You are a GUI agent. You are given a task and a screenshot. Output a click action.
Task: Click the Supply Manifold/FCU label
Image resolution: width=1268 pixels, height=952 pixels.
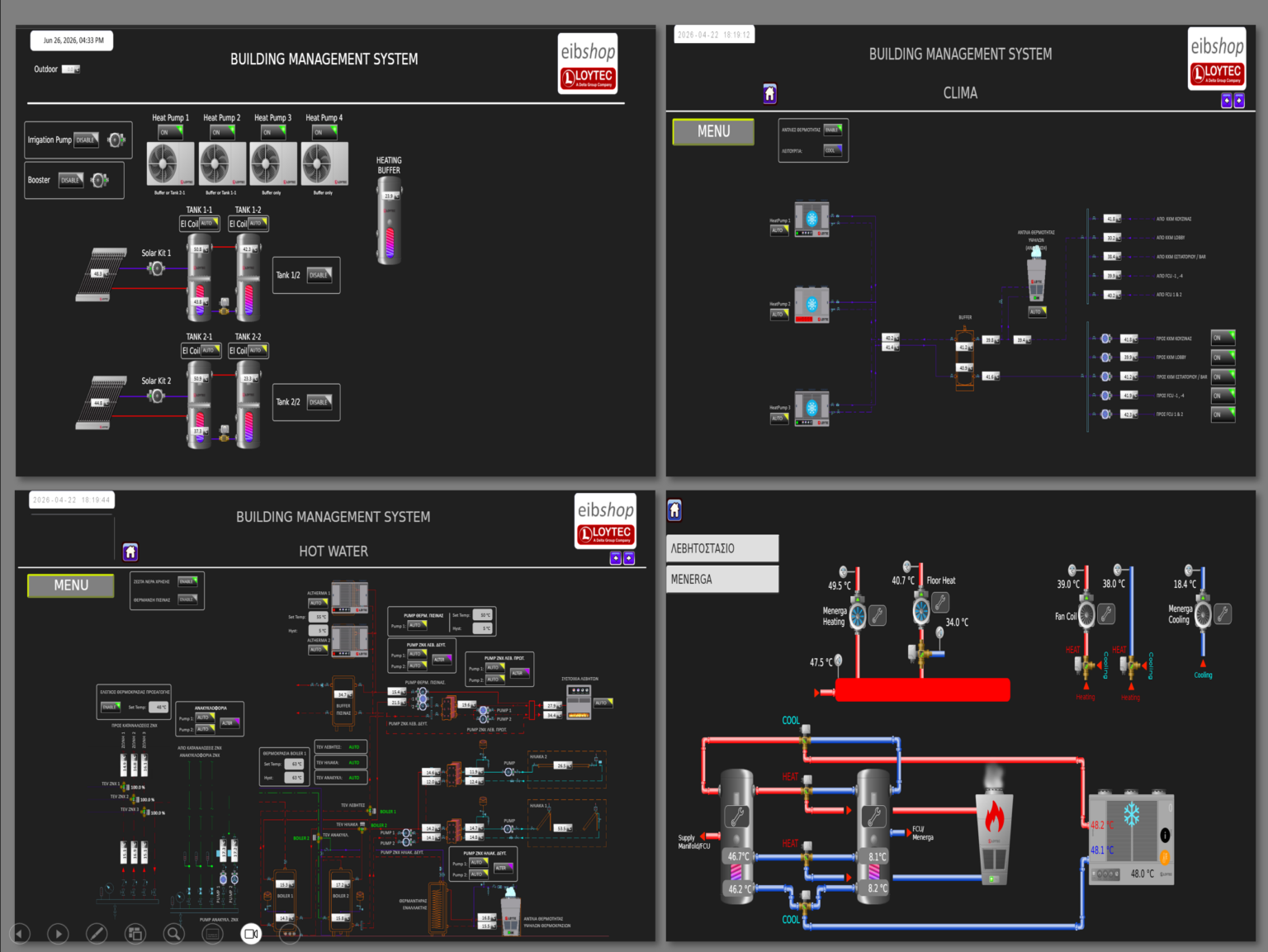694,841
